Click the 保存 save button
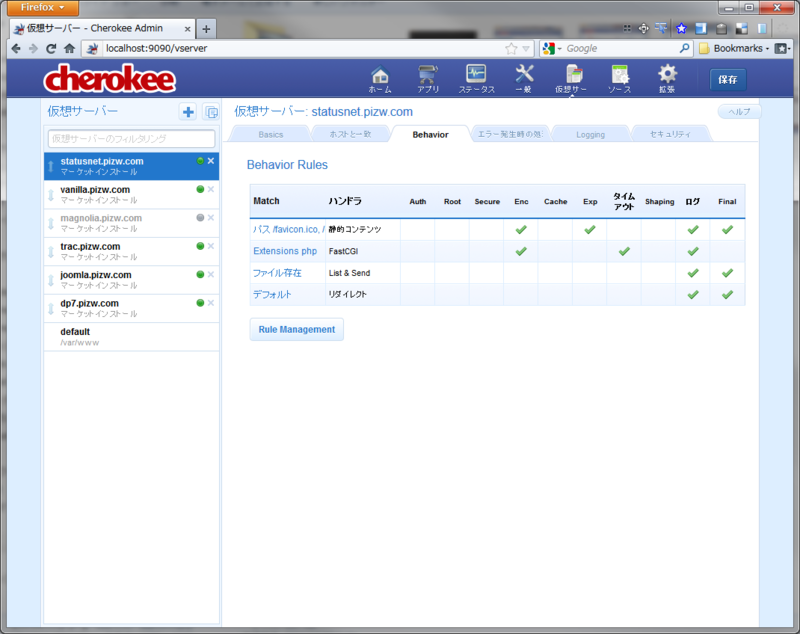This screenshot has width=800, height=634. pyautogui.click(x=728, y=80)
